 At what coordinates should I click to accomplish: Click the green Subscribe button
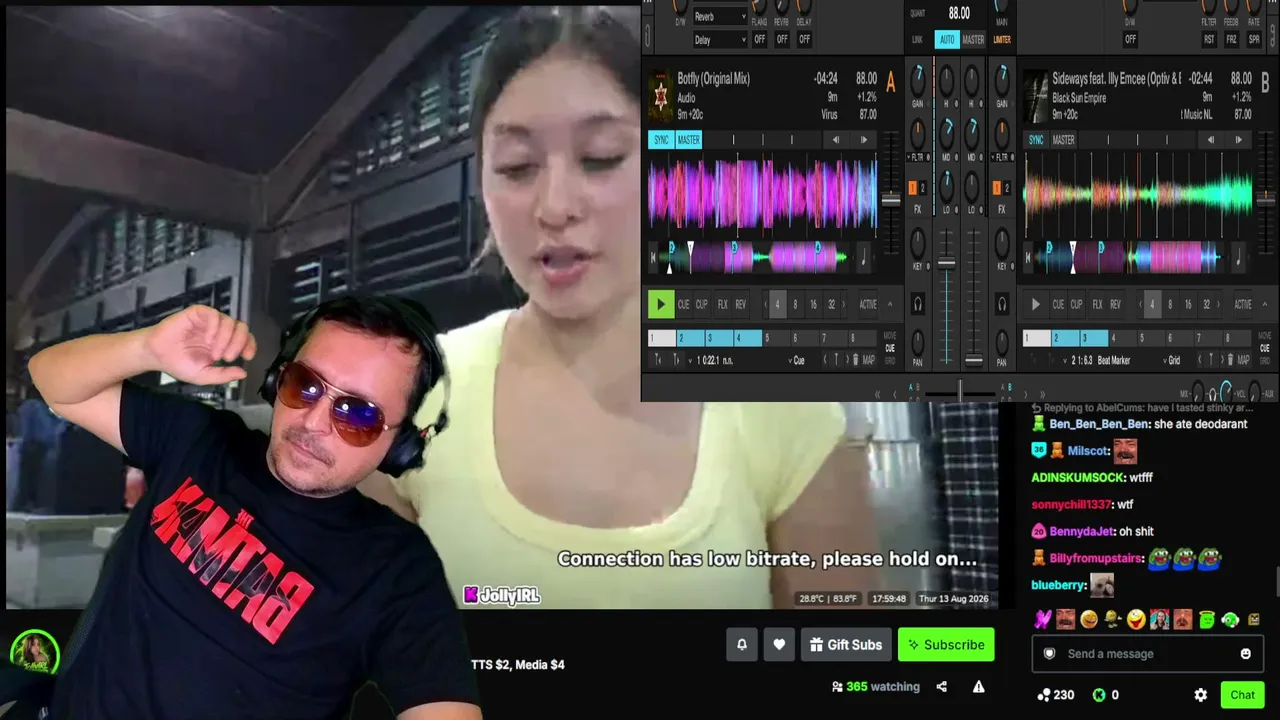[x=946, y=645]
